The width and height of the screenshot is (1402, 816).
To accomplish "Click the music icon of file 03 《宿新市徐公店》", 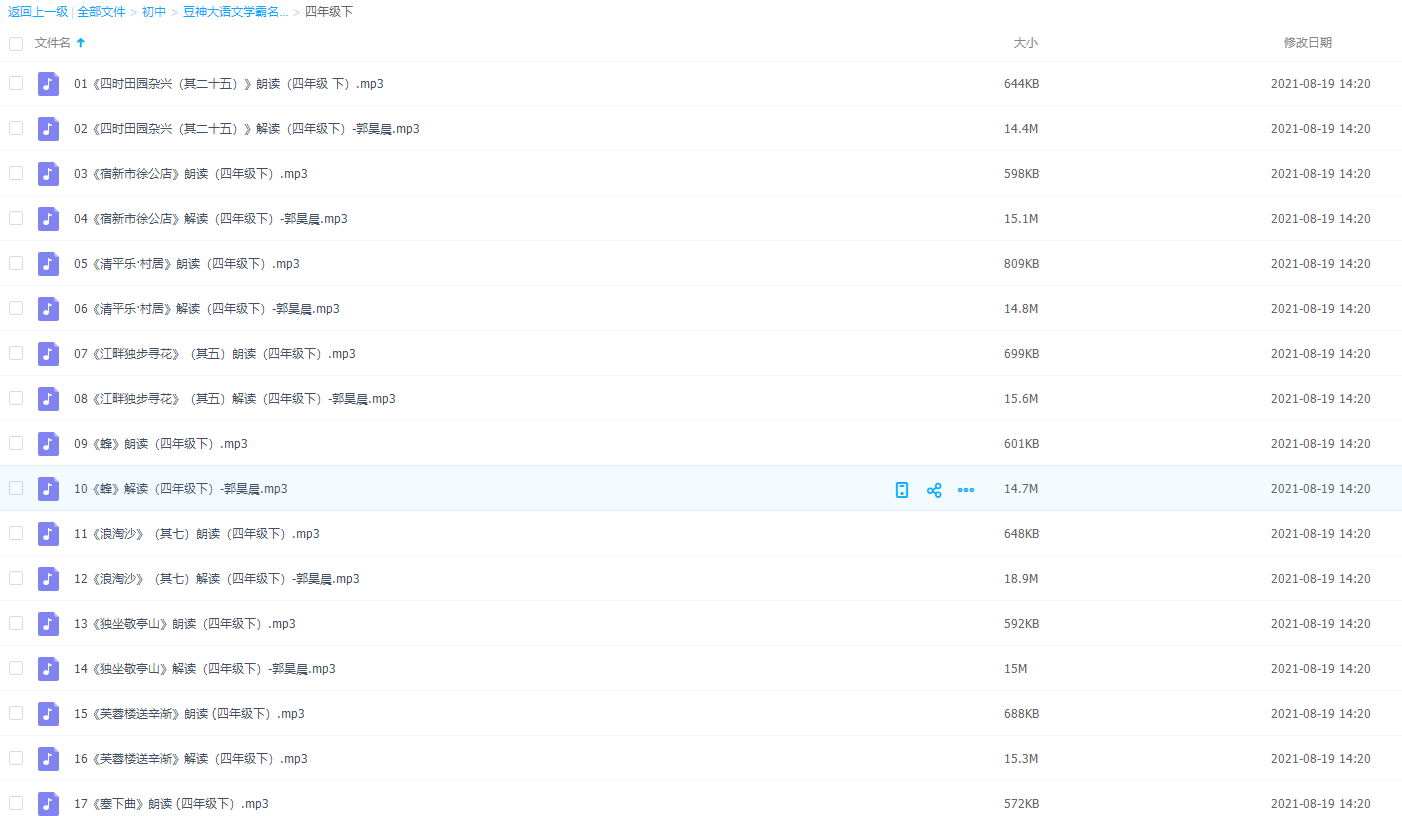I will pos(48,174).
